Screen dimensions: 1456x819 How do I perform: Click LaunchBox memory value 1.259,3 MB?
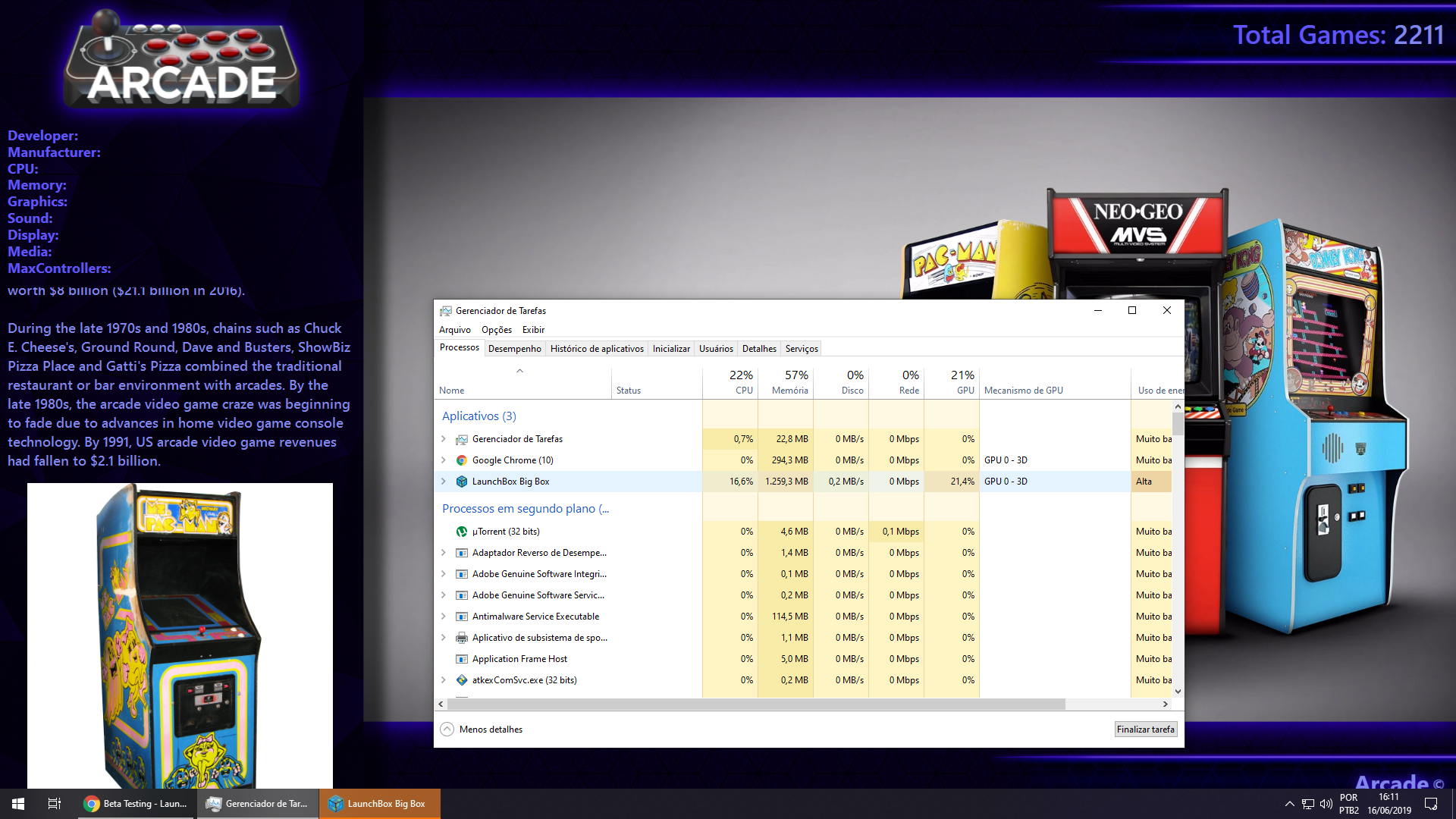click(786, 482)
